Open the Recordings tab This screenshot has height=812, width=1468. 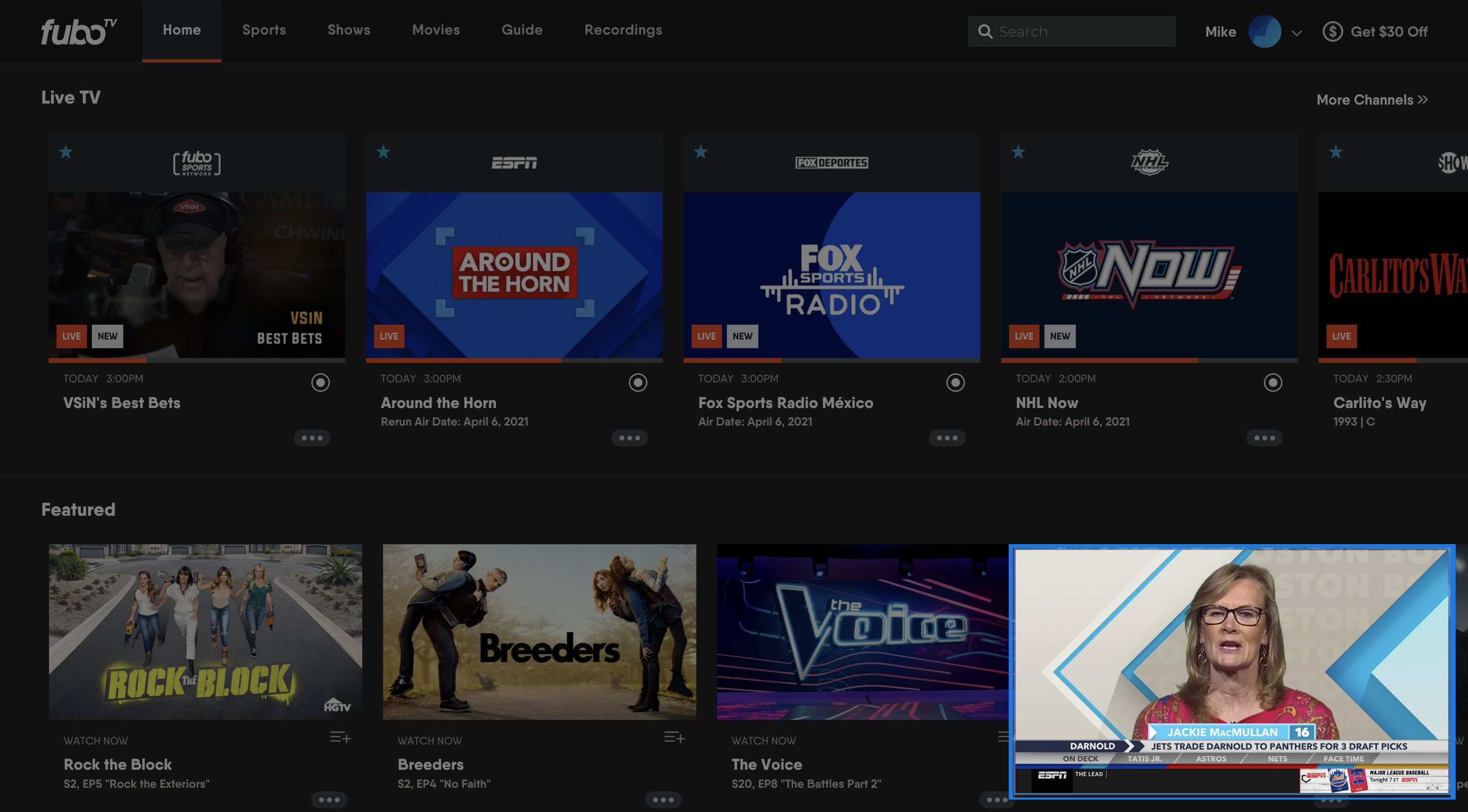click(623, 30)
